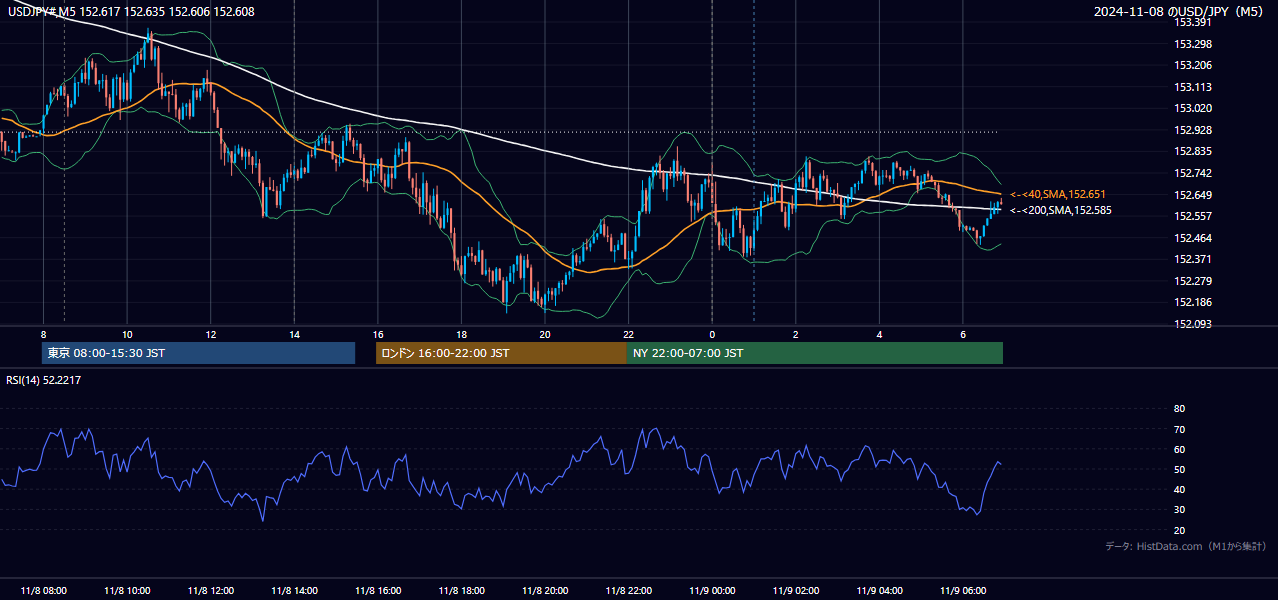The height and width of the screenshot is (600, 1278).
Task: Click price level 153.298 on the axis
Action: click(1193, 44)
